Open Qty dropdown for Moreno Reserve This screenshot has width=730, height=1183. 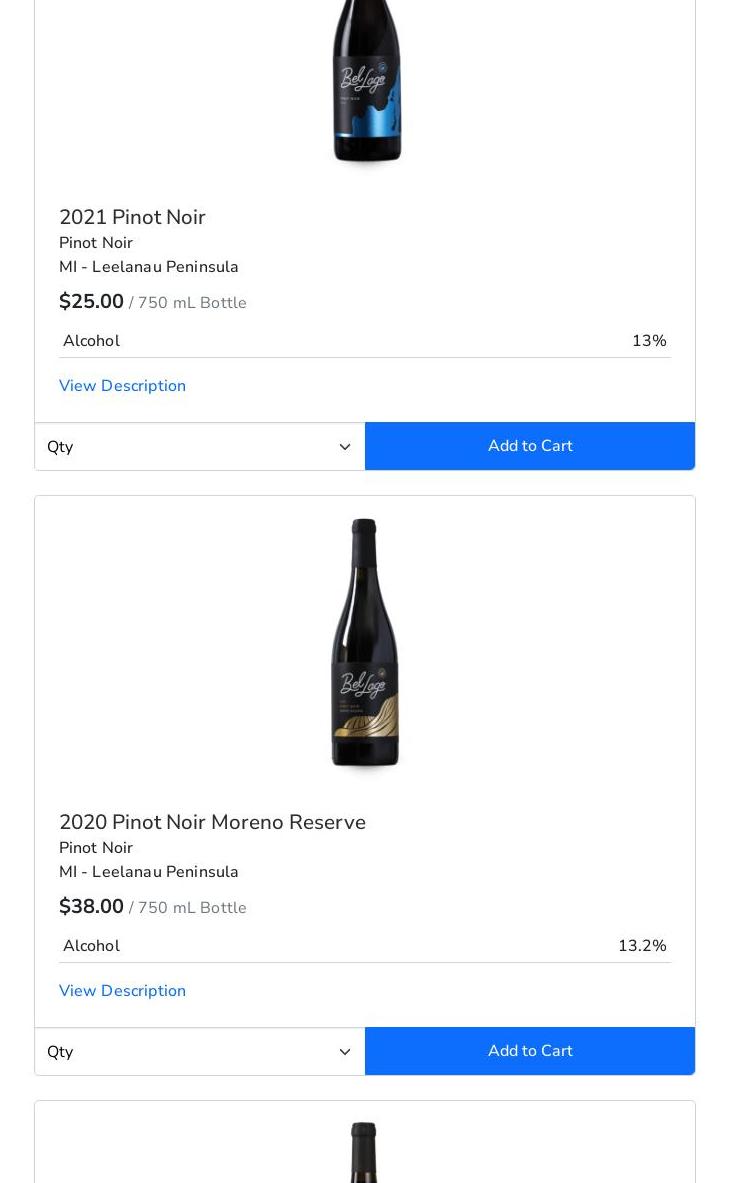pos(190,1052)
